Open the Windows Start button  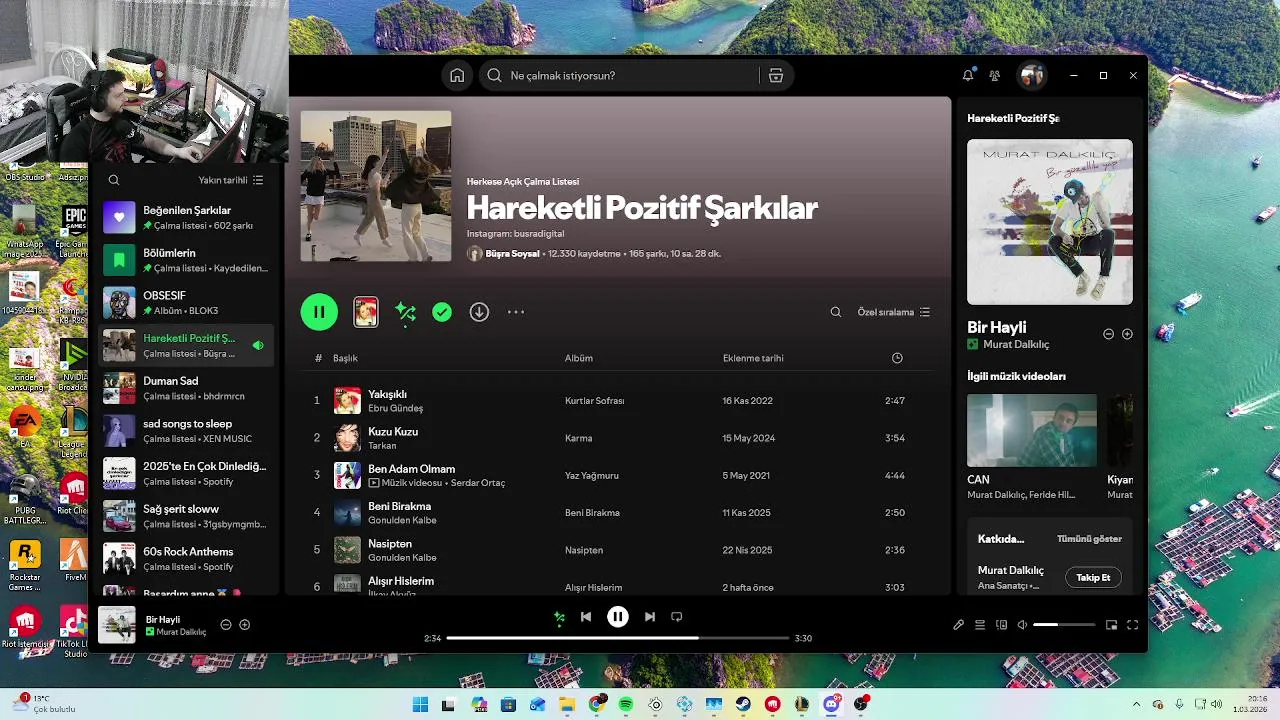coord(420,704)
